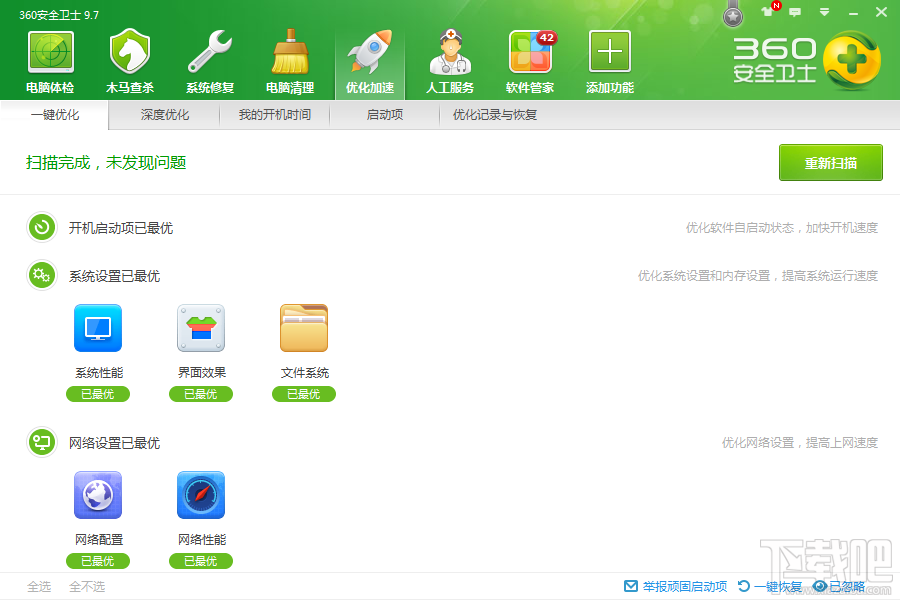Click 全不选 to deselect all
900x600 pixels.
click(87, 588)
